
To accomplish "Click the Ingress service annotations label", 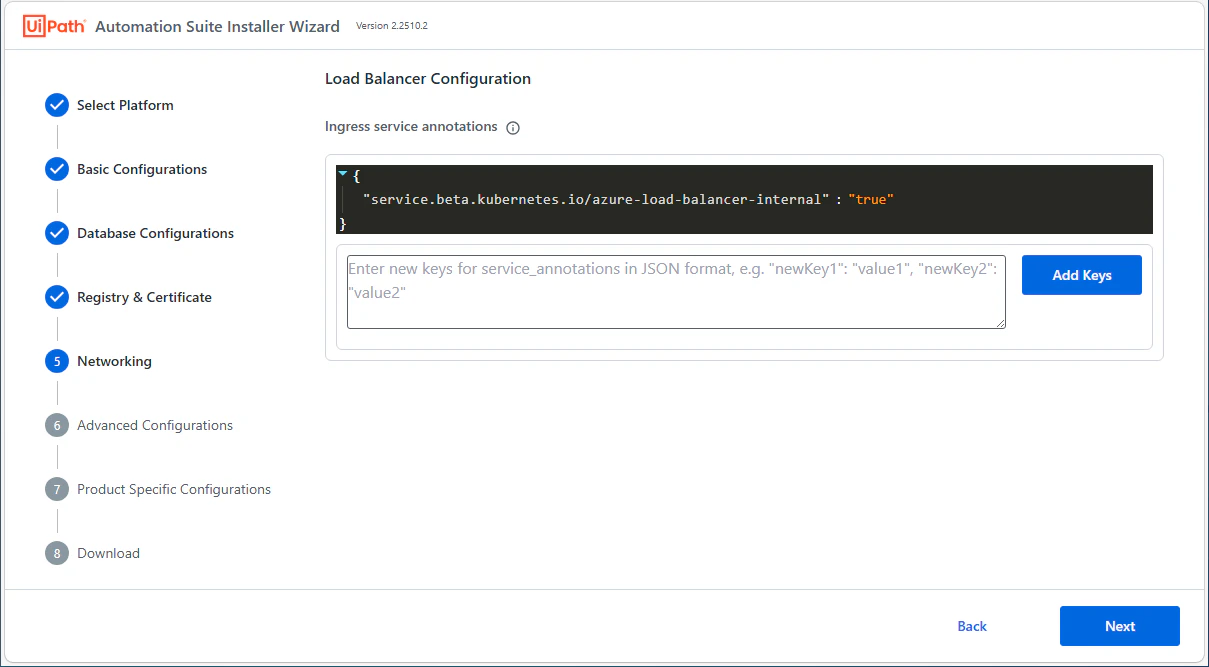I will 411,127.
